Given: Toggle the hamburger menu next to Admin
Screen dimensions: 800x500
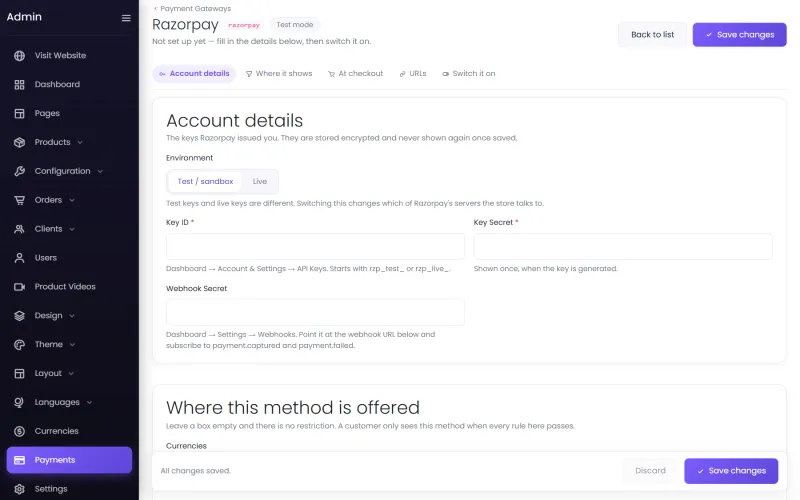Looking at the screenshot, I should (126, 18).
